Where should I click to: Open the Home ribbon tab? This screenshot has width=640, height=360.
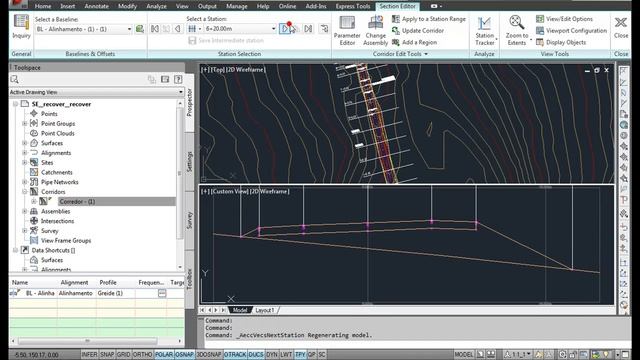point(43,6)
